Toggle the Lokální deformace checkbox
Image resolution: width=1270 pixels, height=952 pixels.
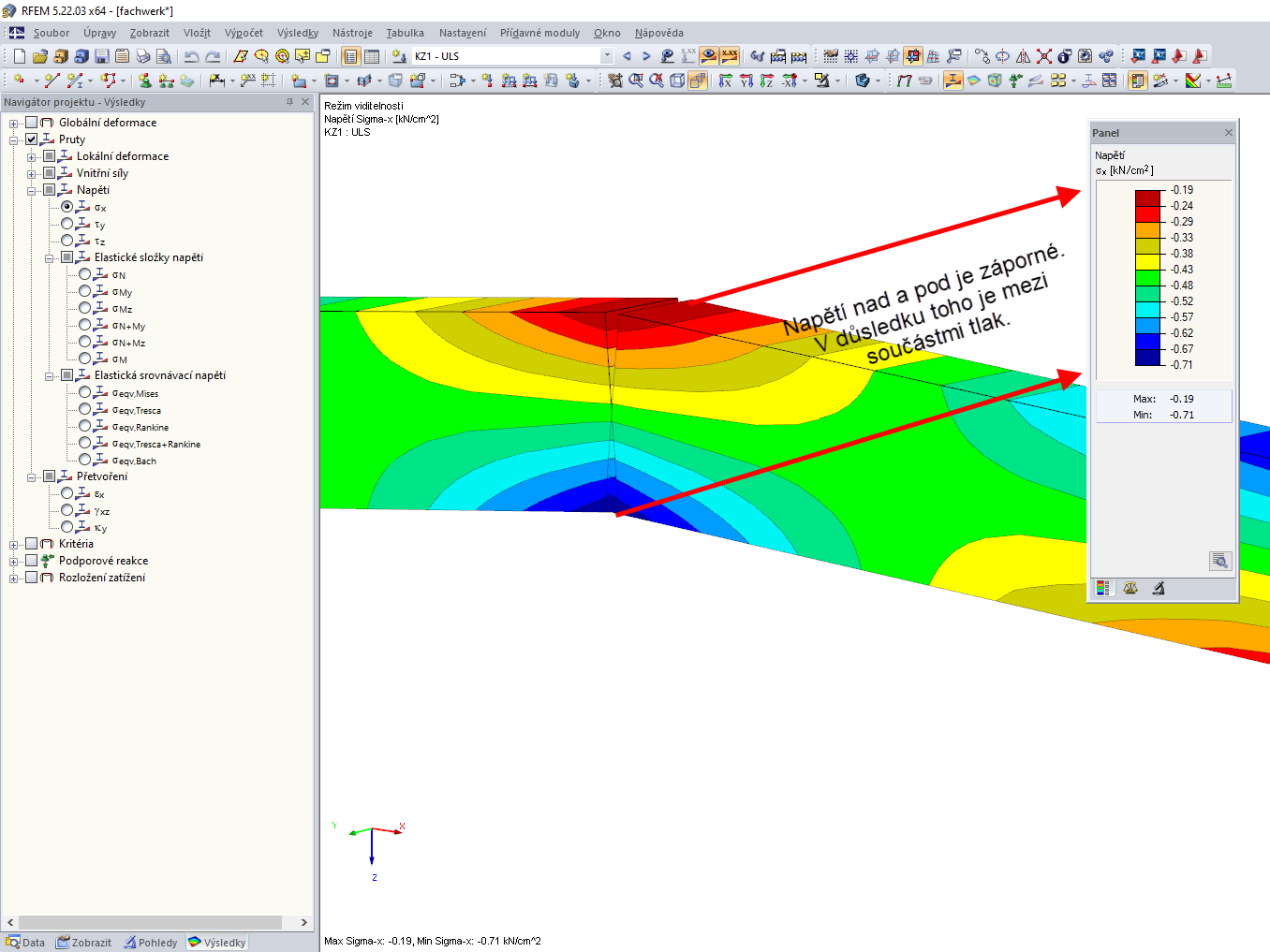(50, 156)
